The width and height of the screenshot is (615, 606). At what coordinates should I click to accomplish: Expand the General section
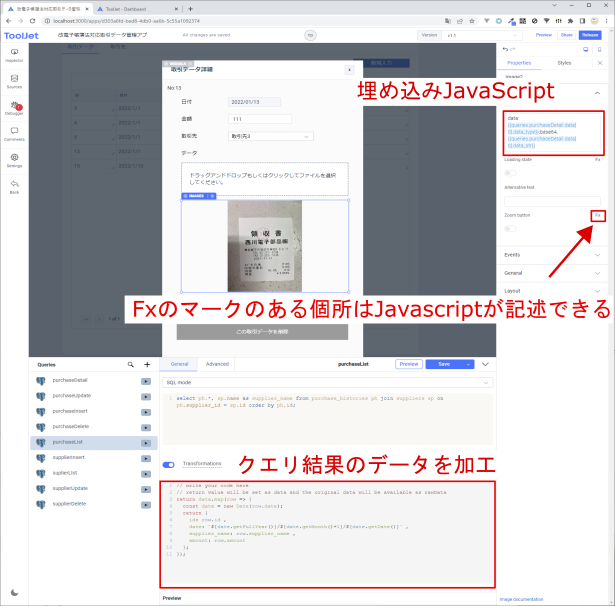[x=552, y=273]
